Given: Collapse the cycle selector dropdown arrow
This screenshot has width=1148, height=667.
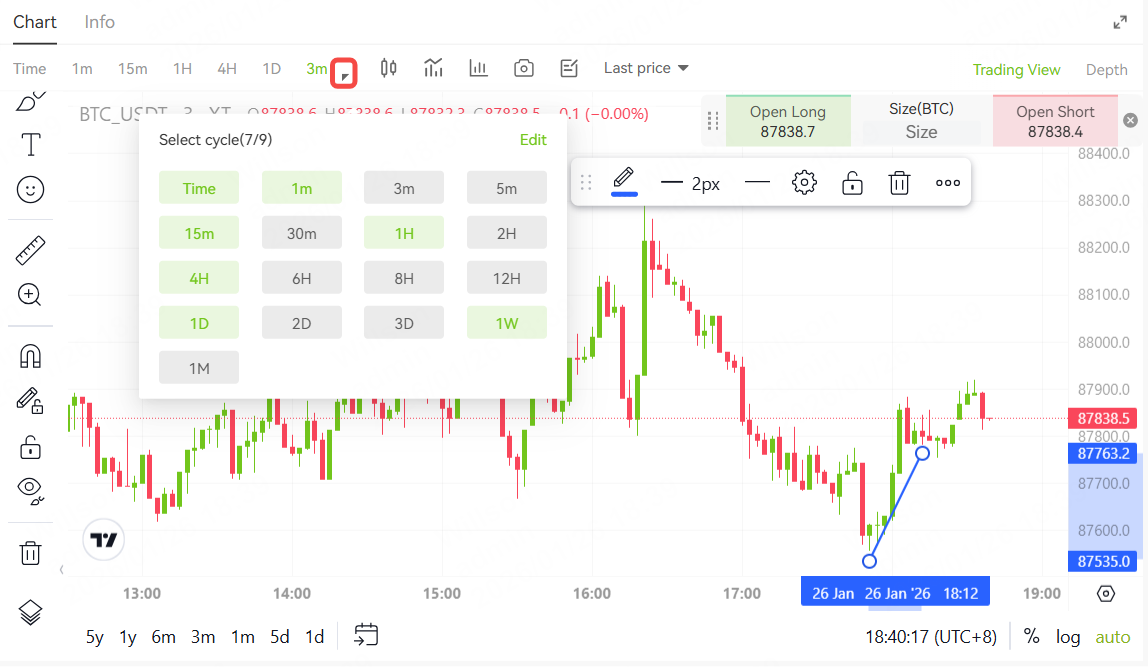Looking at the screenshot, I should click(344, 73).
